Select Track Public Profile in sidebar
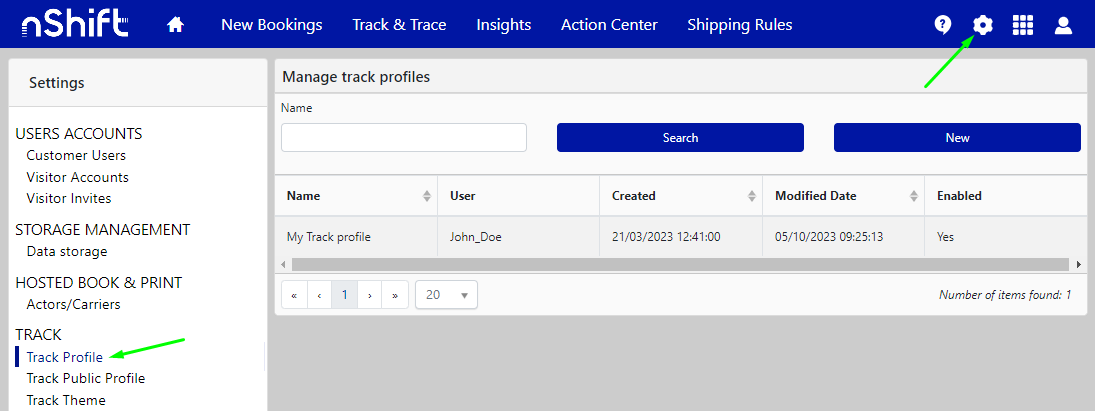 click(86, 378)
